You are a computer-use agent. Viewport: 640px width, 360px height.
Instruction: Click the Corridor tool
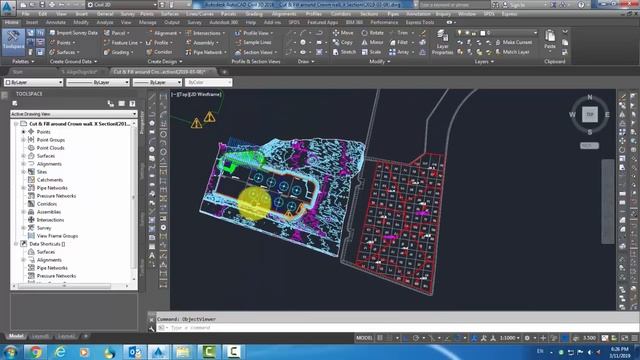159,52
